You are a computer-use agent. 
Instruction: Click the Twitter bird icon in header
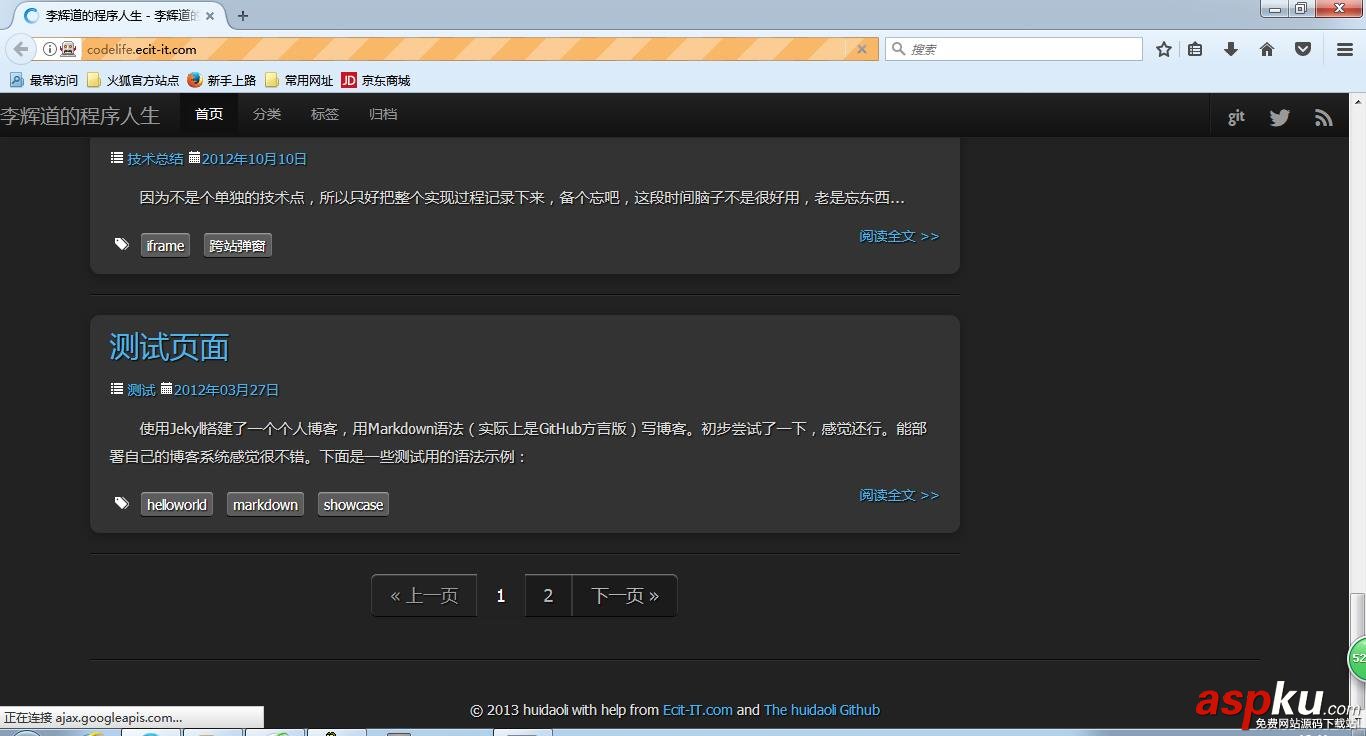coord(1279,117)
